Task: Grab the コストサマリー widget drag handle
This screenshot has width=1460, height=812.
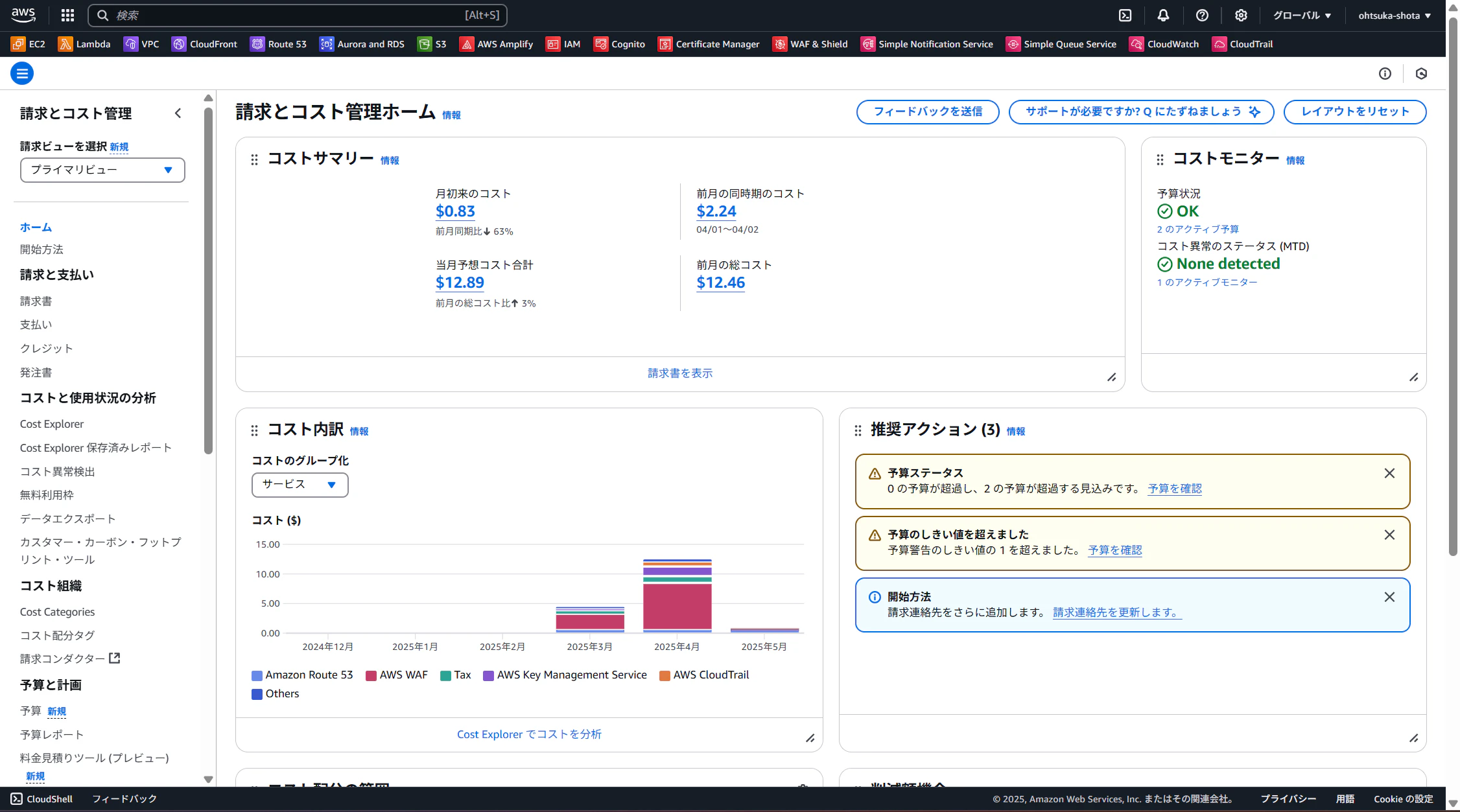Action: (254, 159)
